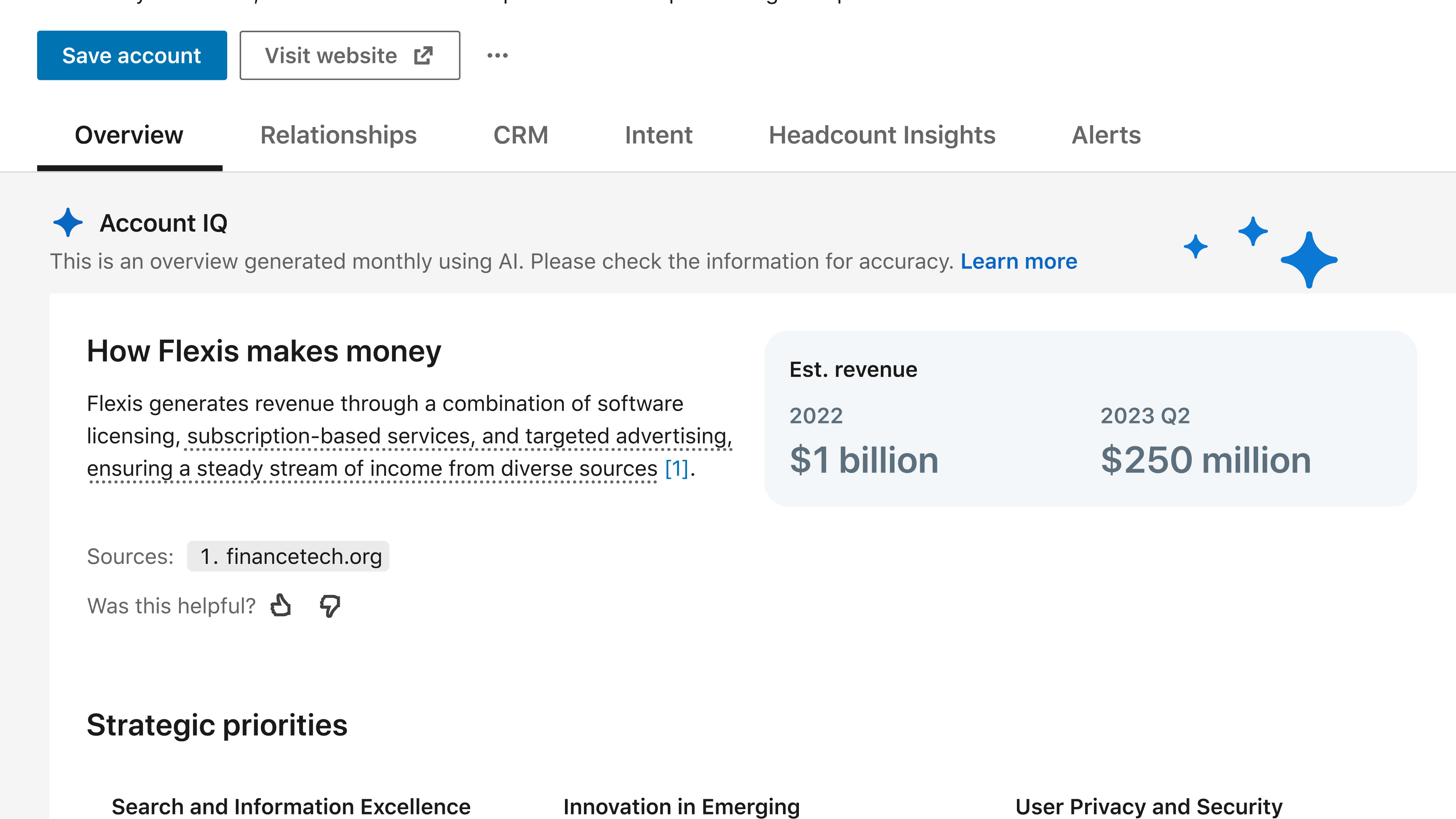This screenshot has width=1456, height=819.
Task: Go to the Headcount Insights tab
Action: tap(882, 135)
